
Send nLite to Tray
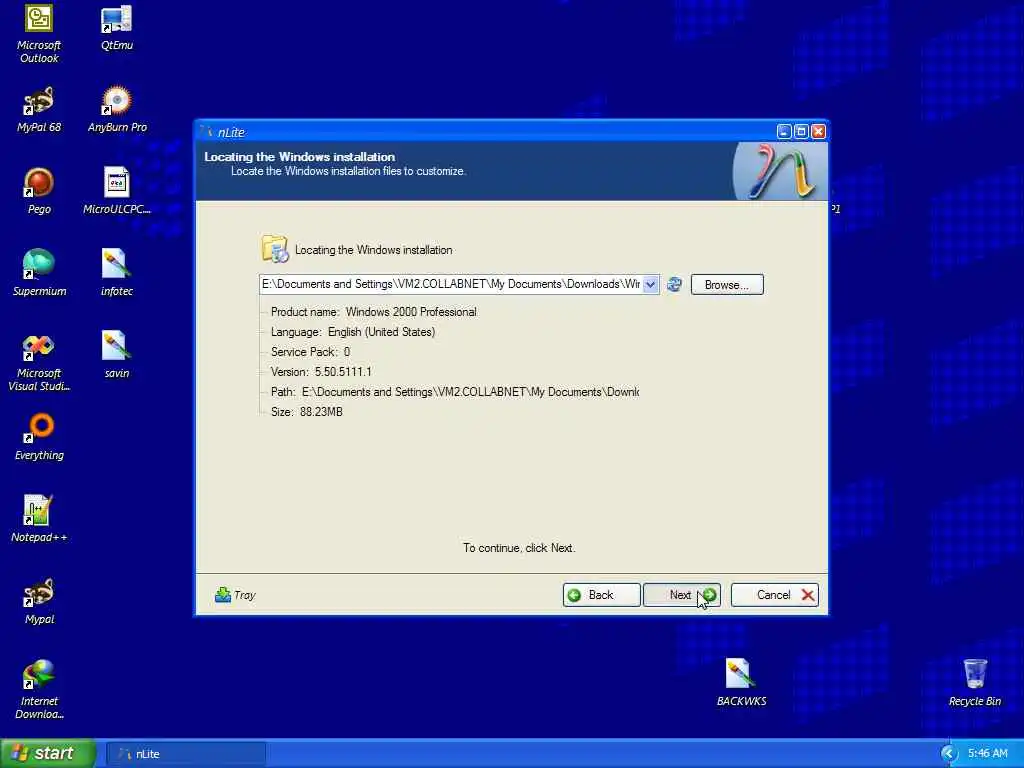point(235,595)
